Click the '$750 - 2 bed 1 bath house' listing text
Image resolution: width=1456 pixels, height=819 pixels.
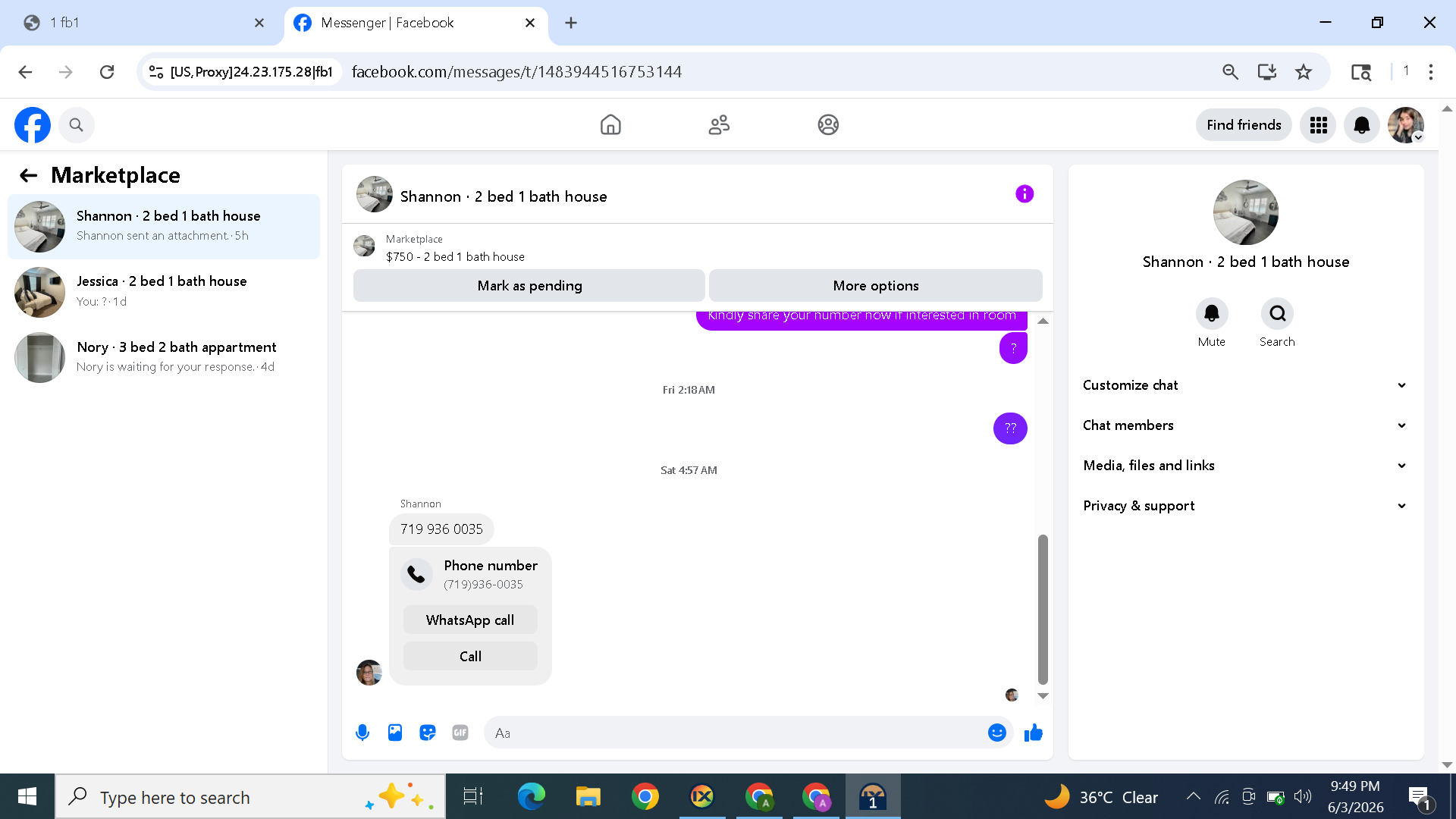click(455, 257)
